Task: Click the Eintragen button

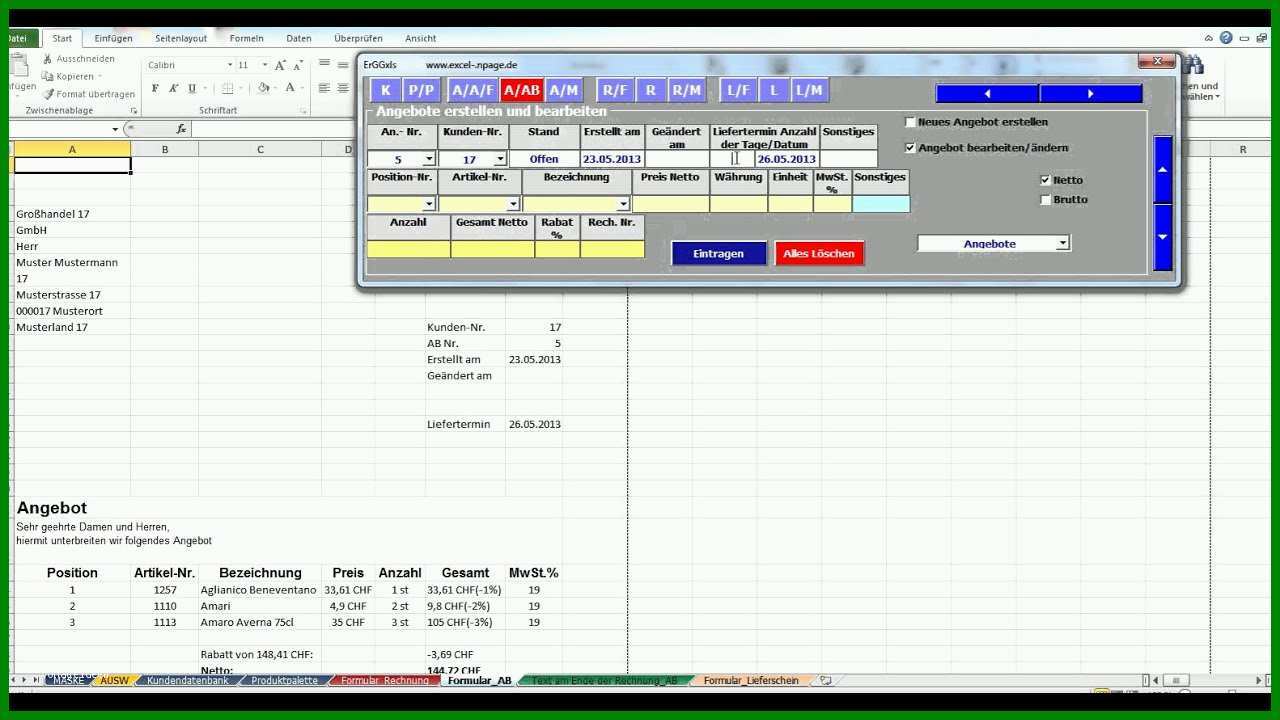Action: point(718,253)
